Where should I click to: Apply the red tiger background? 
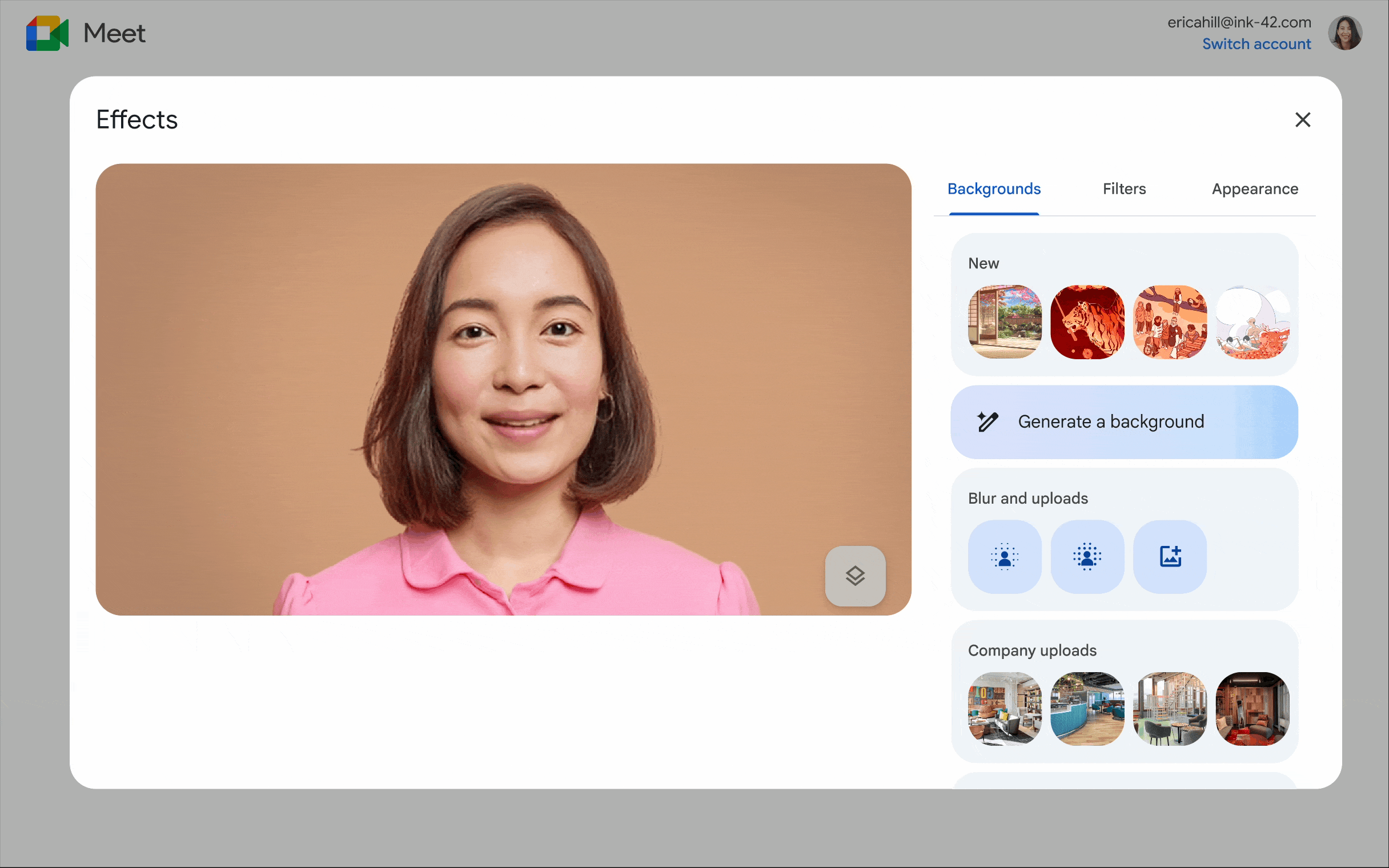point(1087,322)
